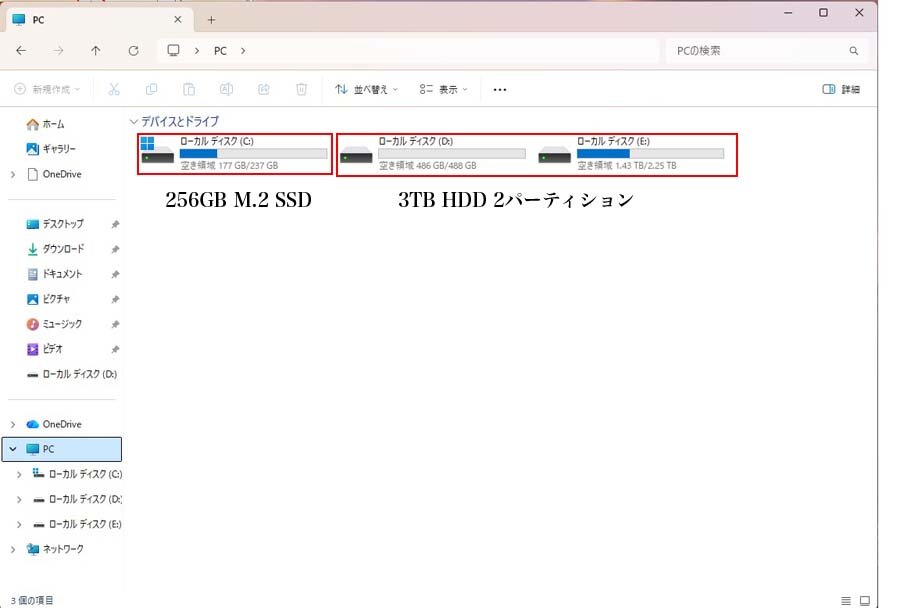Image resolution: width=900 pixels, height=608 pixels.
Task: Expand ローカル ディスク (C:) in tree
Action: pos(19,474)
